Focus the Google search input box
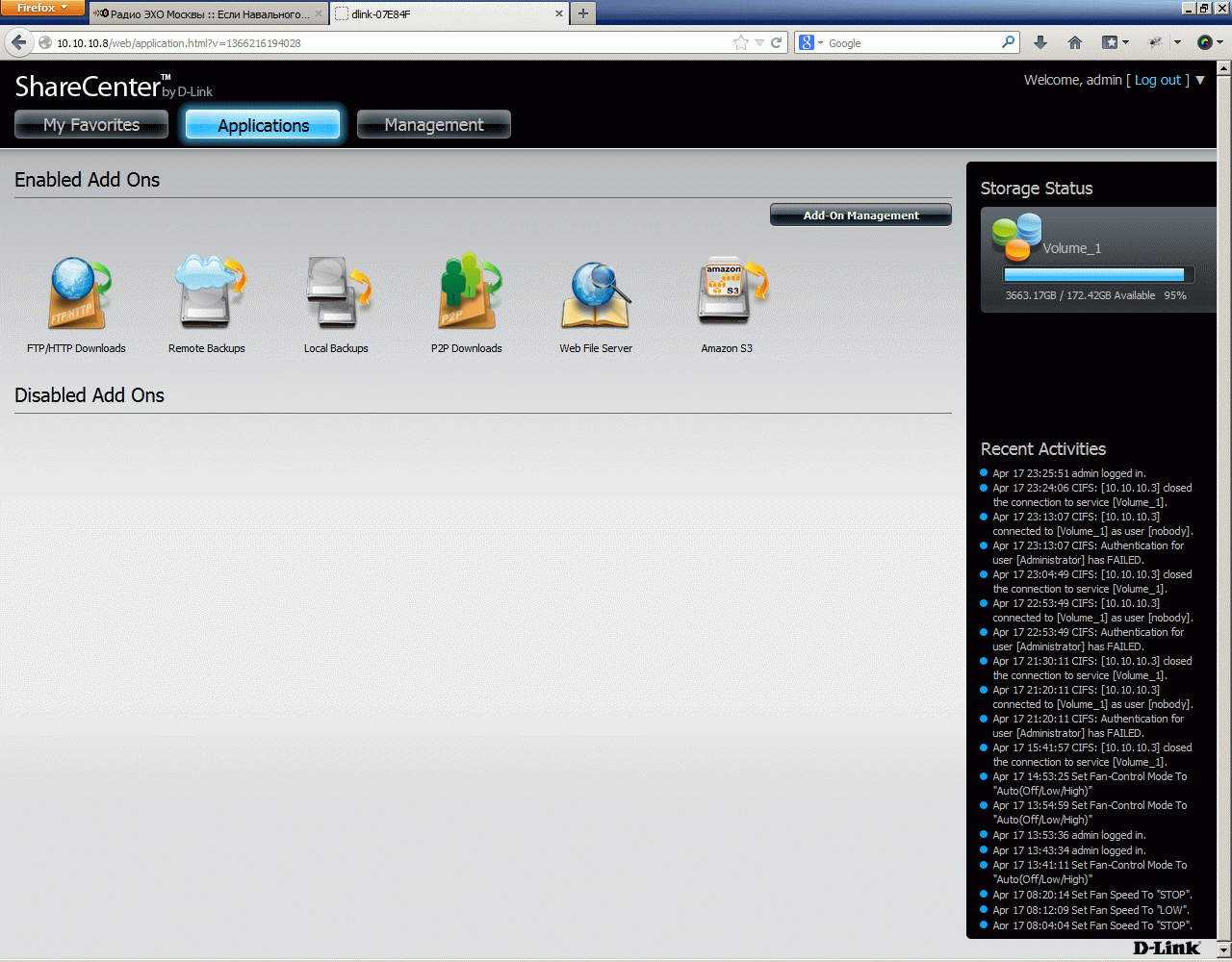 coord(912,42)
